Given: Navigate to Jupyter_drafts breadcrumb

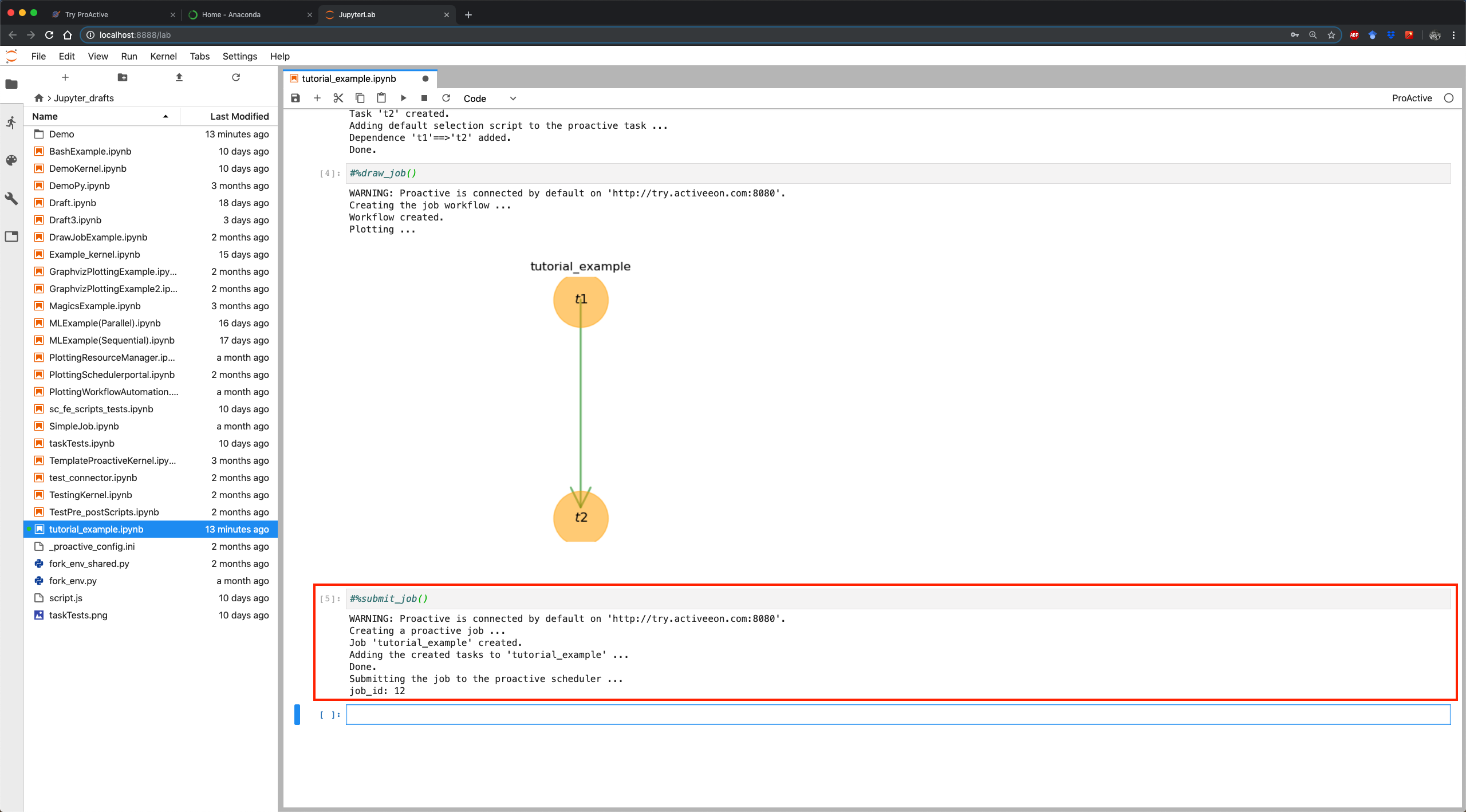Looking at the screenshot, I should (x=84, y=98).
